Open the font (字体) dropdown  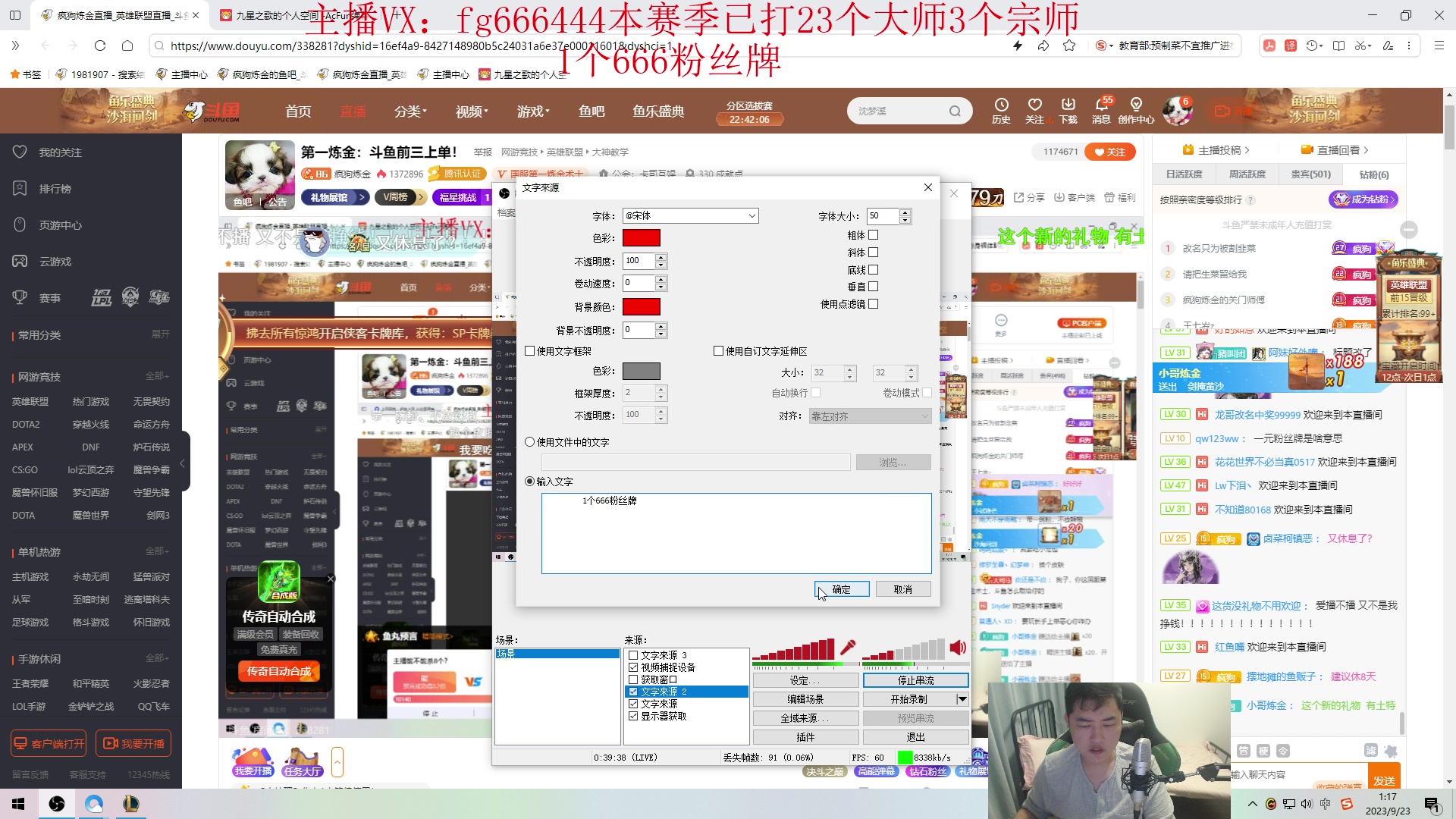(752, 216)
